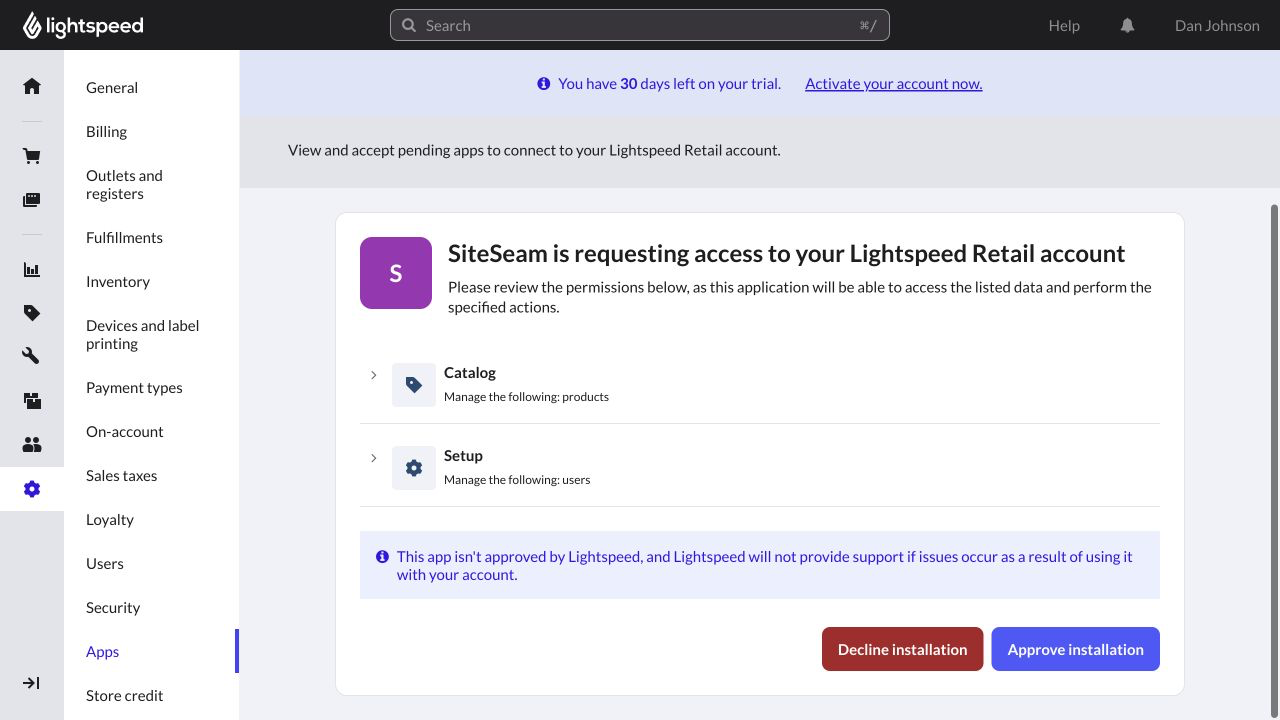Click the Catalog permission title
The height and width of the screenshot is (720, 1280).
pos(470,373)
